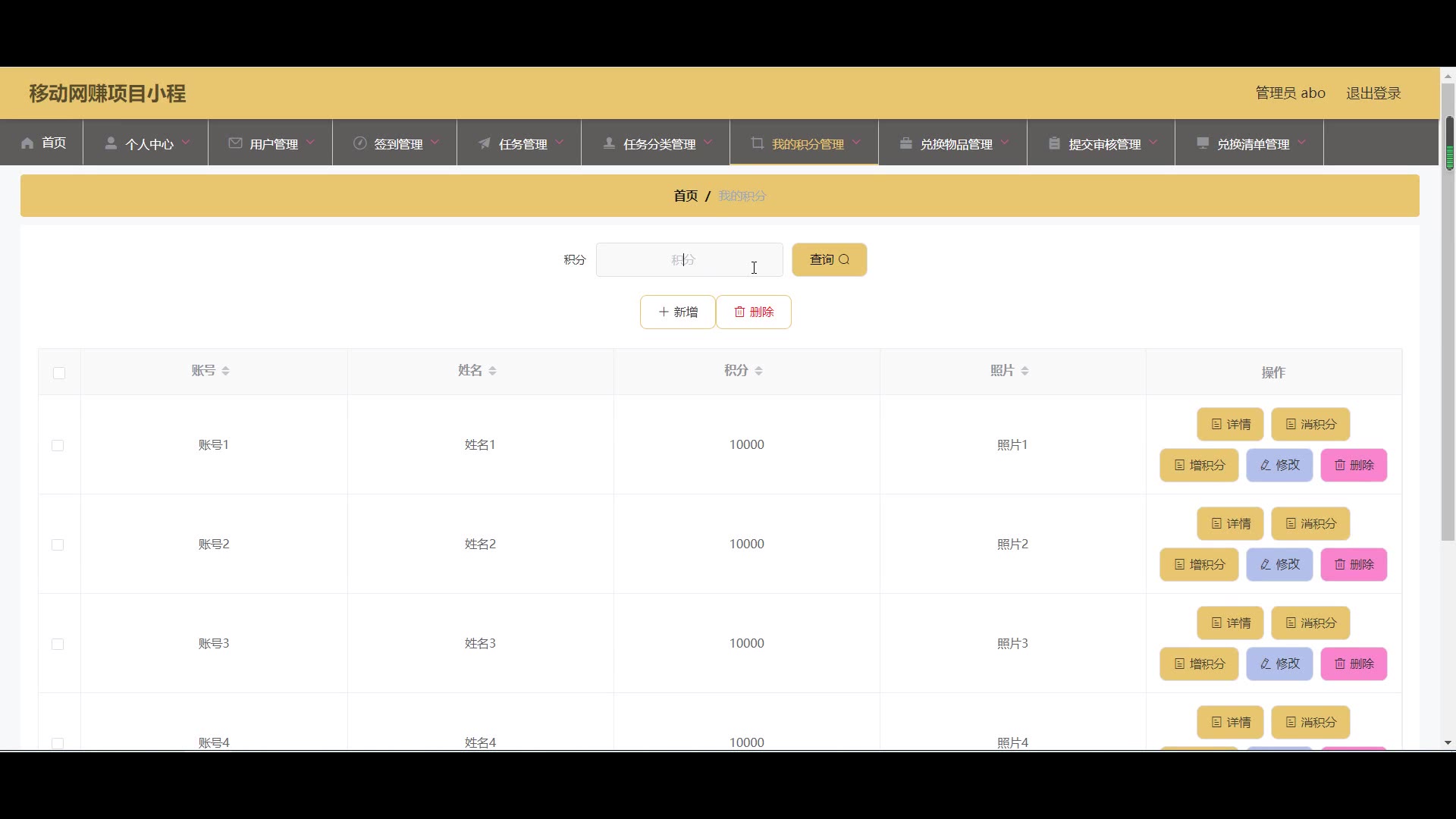Viewport: 1456px width, 819px height.
Task: Select the 提交审核管理 menu item
Action: [1104, 143]
